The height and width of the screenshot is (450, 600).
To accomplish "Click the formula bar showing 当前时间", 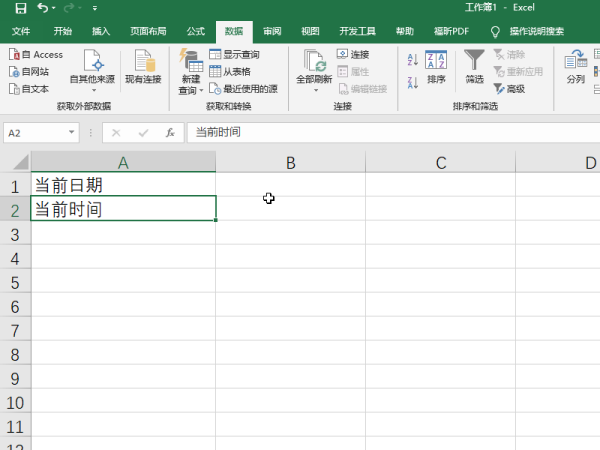I will (393, 132).
